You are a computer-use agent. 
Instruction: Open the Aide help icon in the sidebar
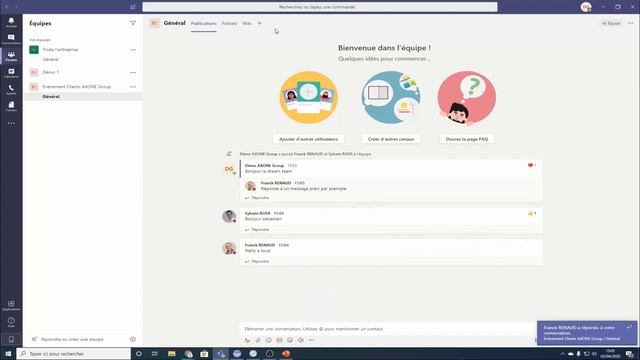(x=11, y=322)
